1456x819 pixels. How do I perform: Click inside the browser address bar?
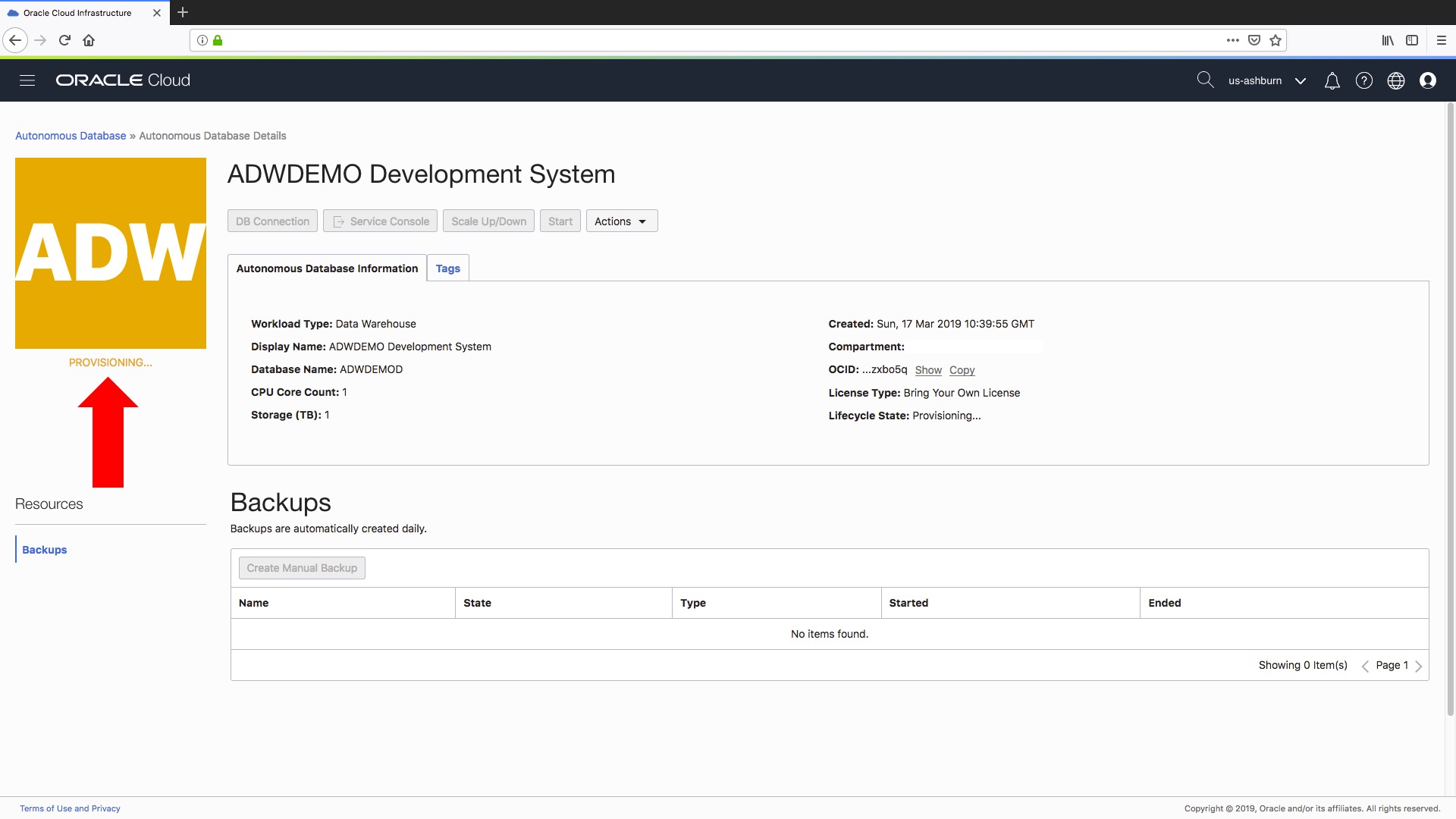point(682,40)
